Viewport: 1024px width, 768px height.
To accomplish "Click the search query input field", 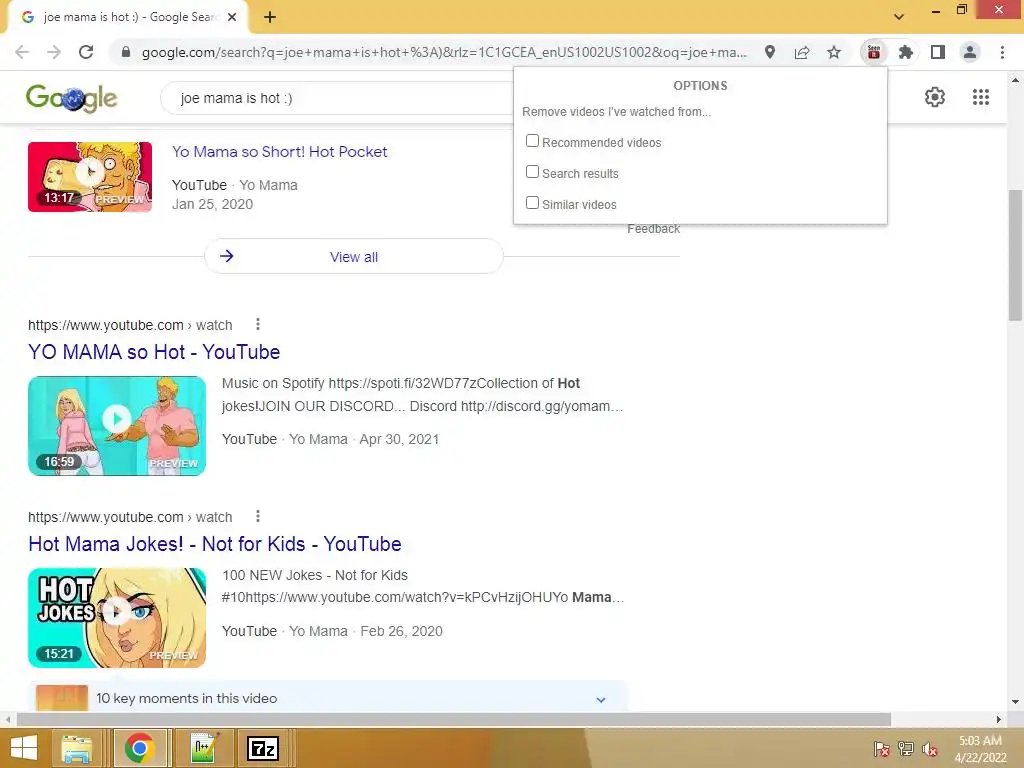I will point(336,98).
